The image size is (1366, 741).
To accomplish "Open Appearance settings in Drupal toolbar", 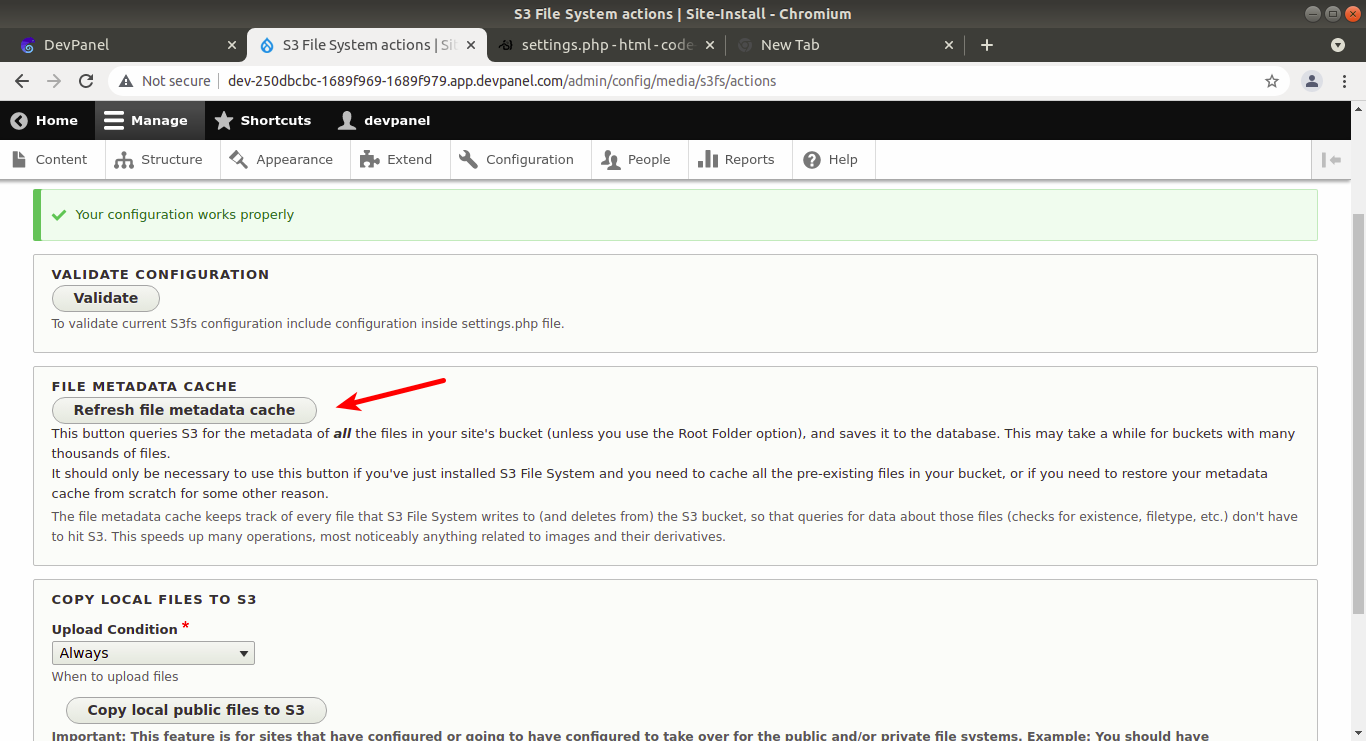I will (x=237, y=159).
